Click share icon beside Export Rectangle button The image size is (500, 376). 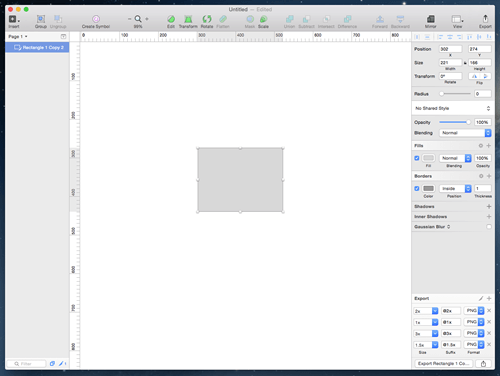pyautogui.click(x=483, y=364)
